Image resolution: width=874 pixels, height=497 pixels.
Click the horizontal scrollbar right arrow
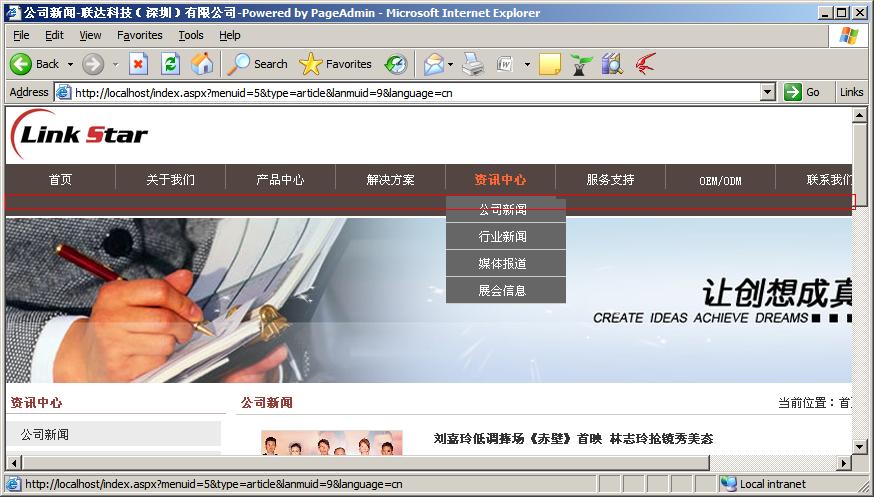tap(843, 464)
